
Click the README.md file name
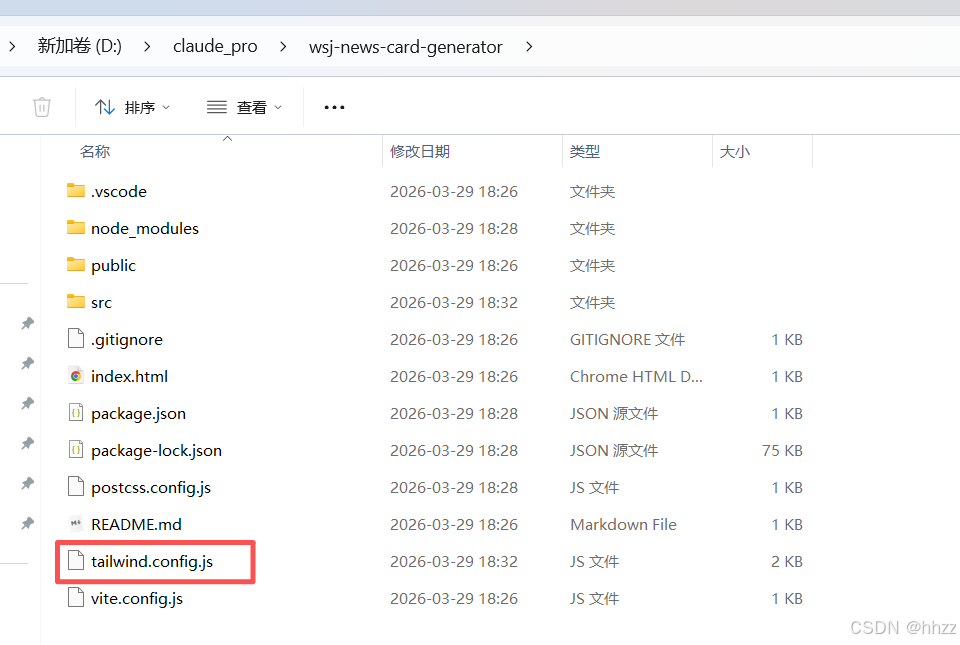tap(136, 524)
